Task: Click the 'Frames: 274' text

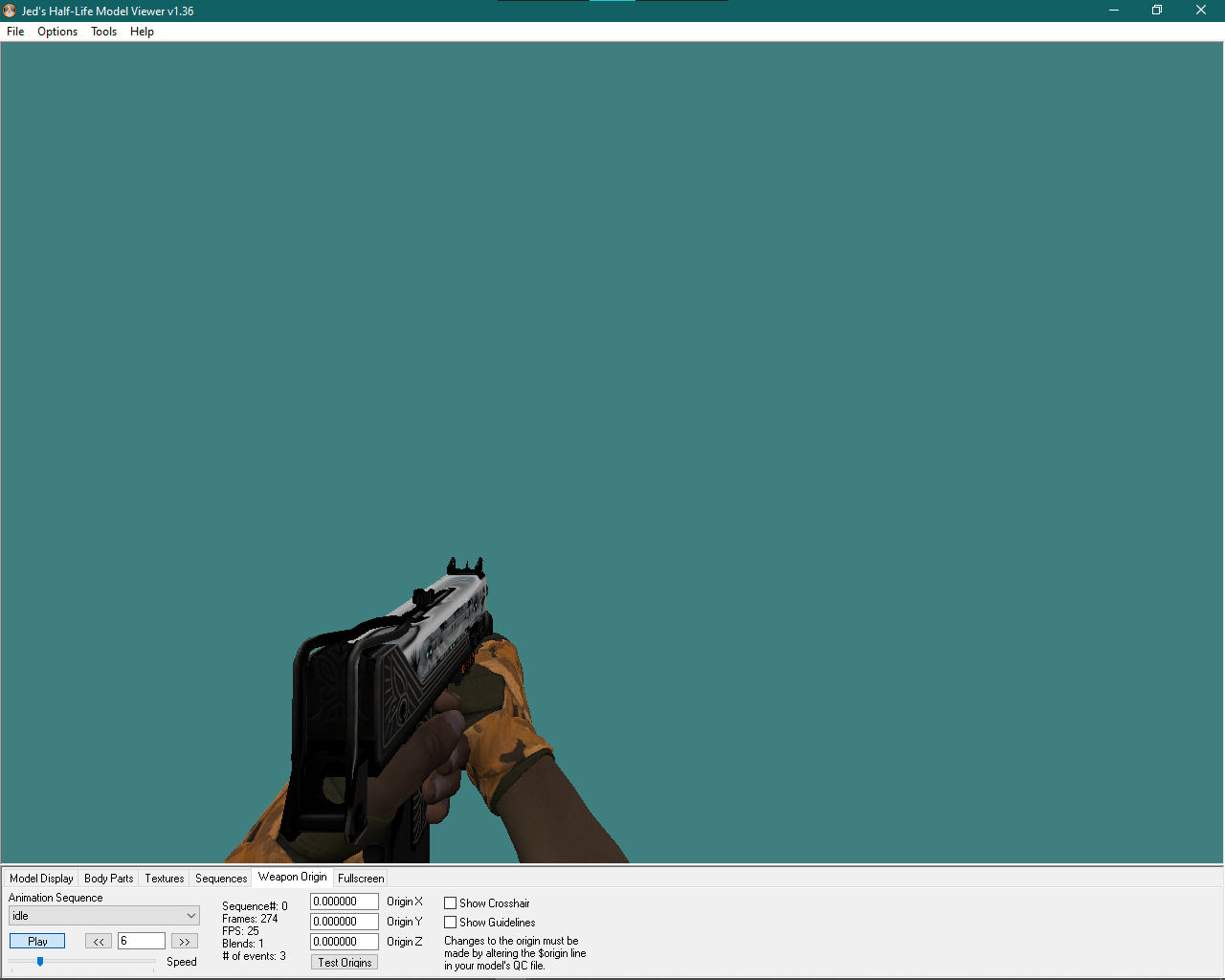Action: click(250, 919)
